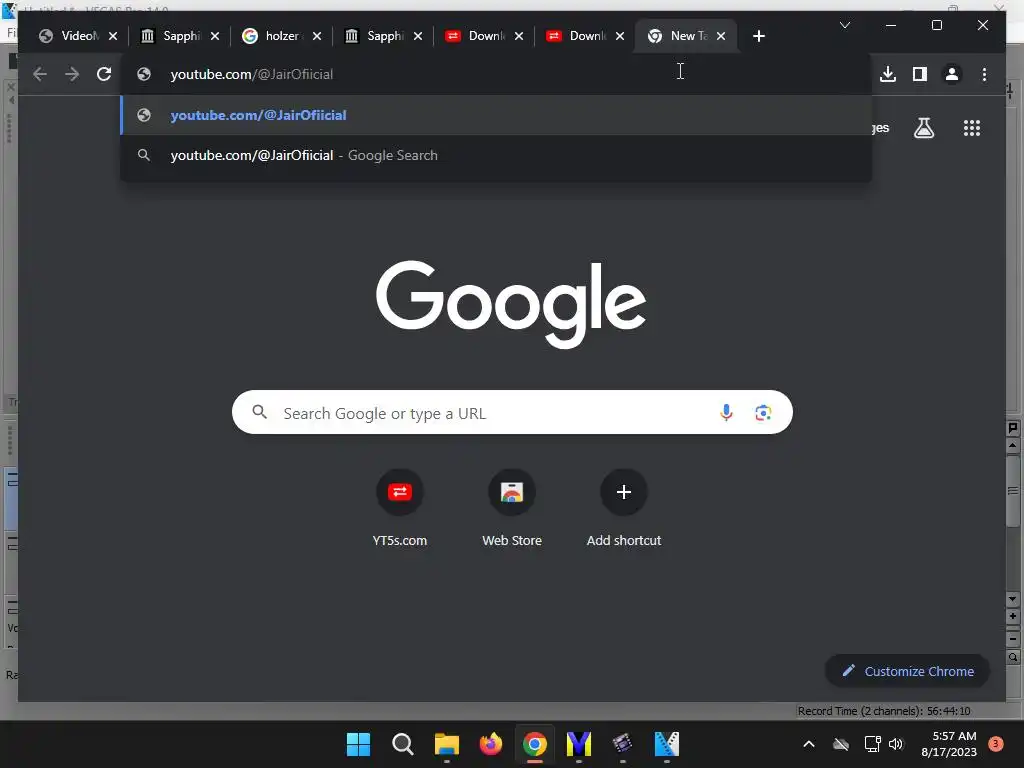
Task: Open the Web Store shortcut
Action: (512, 508)
